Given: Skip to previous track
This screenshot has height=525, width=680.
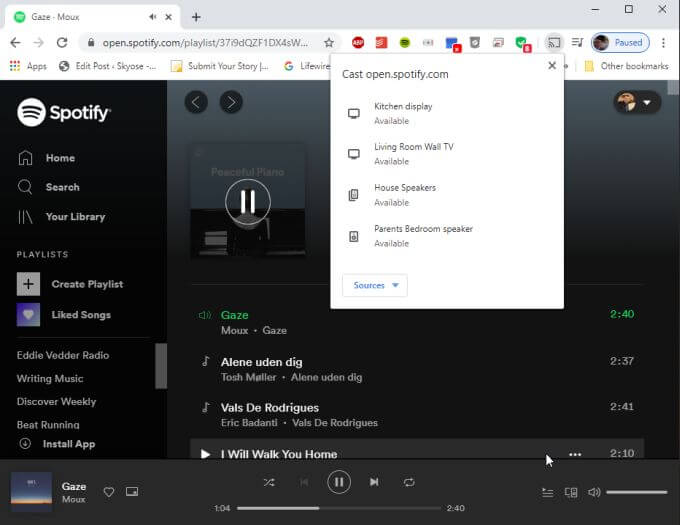Looking at the screenshot, I should pos(304,482).
